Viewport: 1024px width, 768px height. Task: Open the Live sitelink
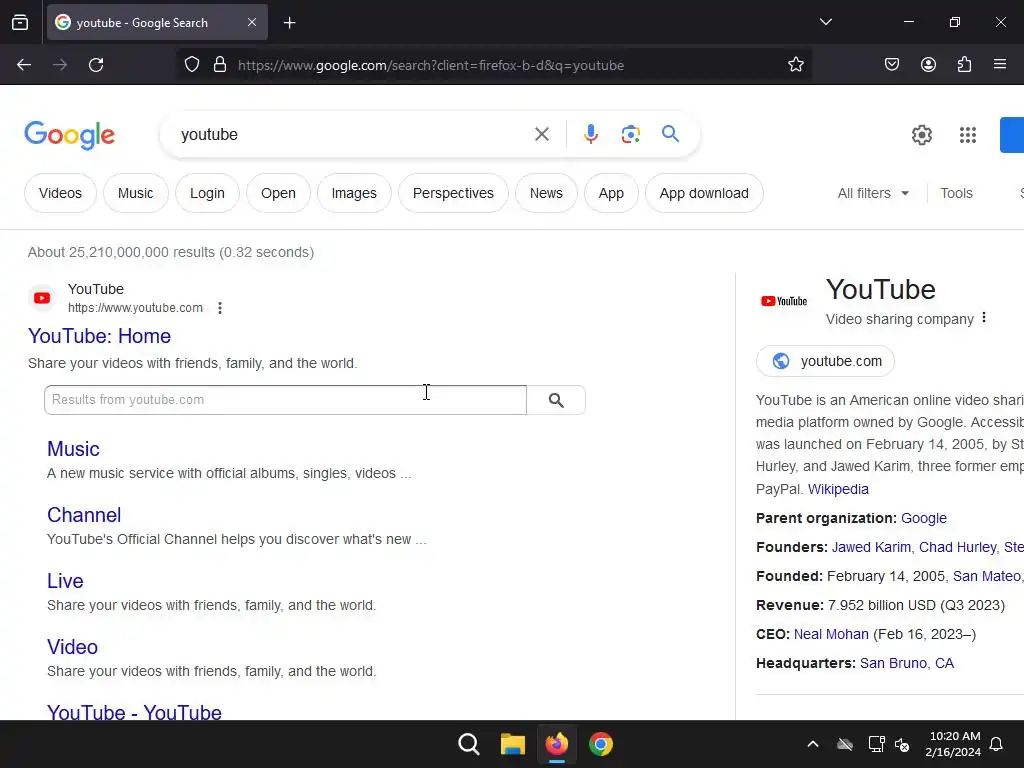[x=65, y=581]
